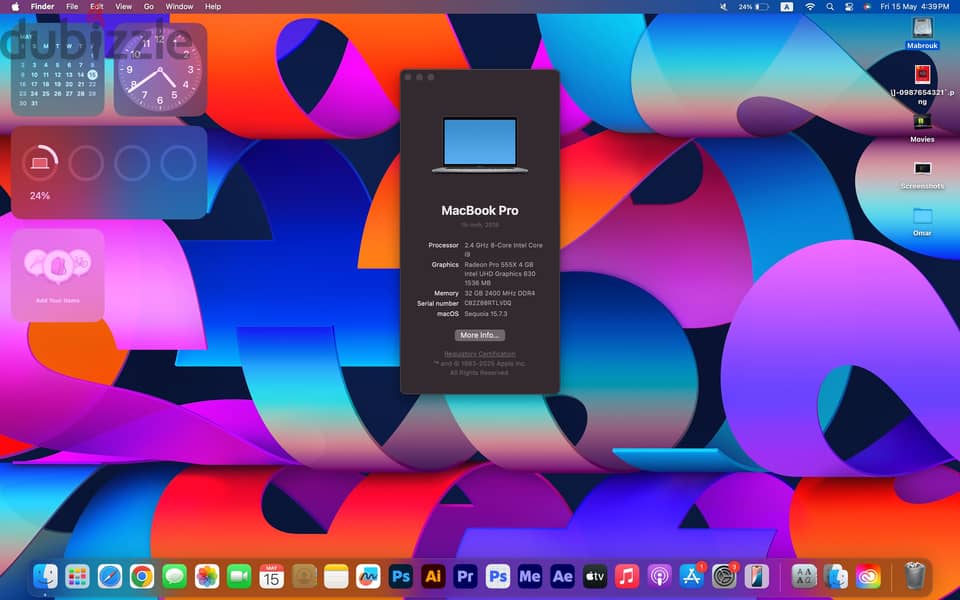
Task: Select the Movies item on desktop
Action: (x=922, y=128)
